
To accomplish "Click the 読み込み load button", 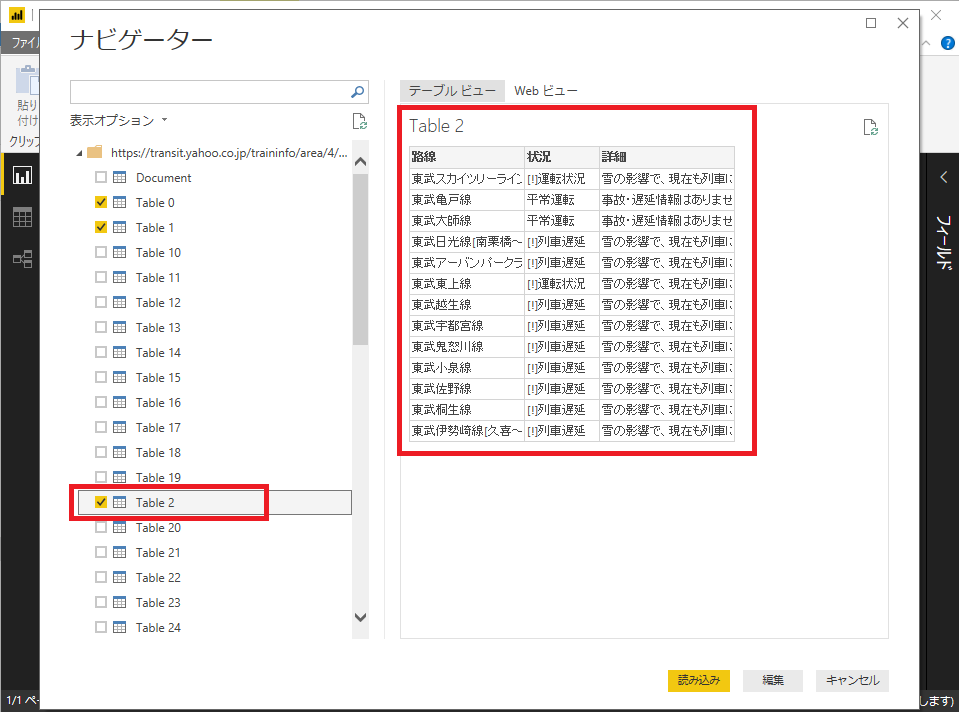I will (x=698, y=680).
